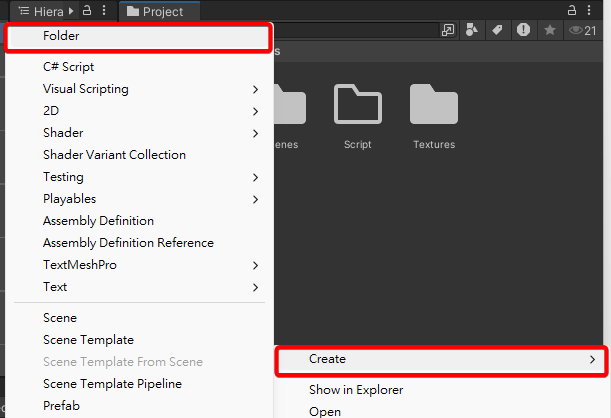Click the open in new window search icon

448,31
